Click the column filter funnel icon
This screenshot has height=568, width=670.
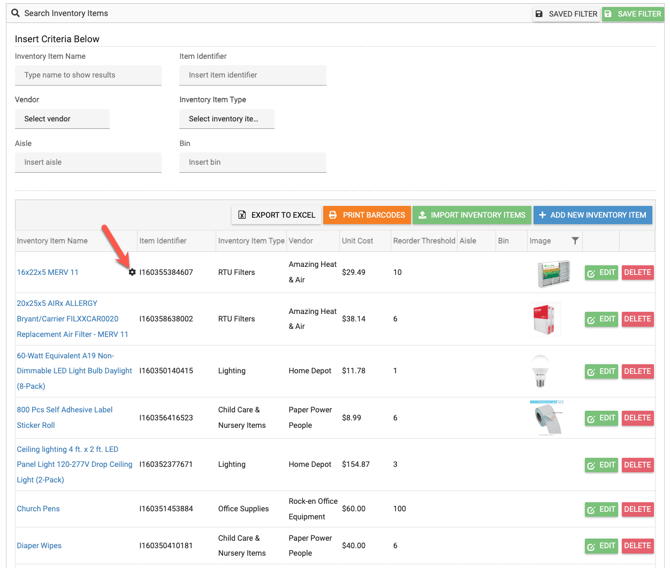[x=575, y=241]
